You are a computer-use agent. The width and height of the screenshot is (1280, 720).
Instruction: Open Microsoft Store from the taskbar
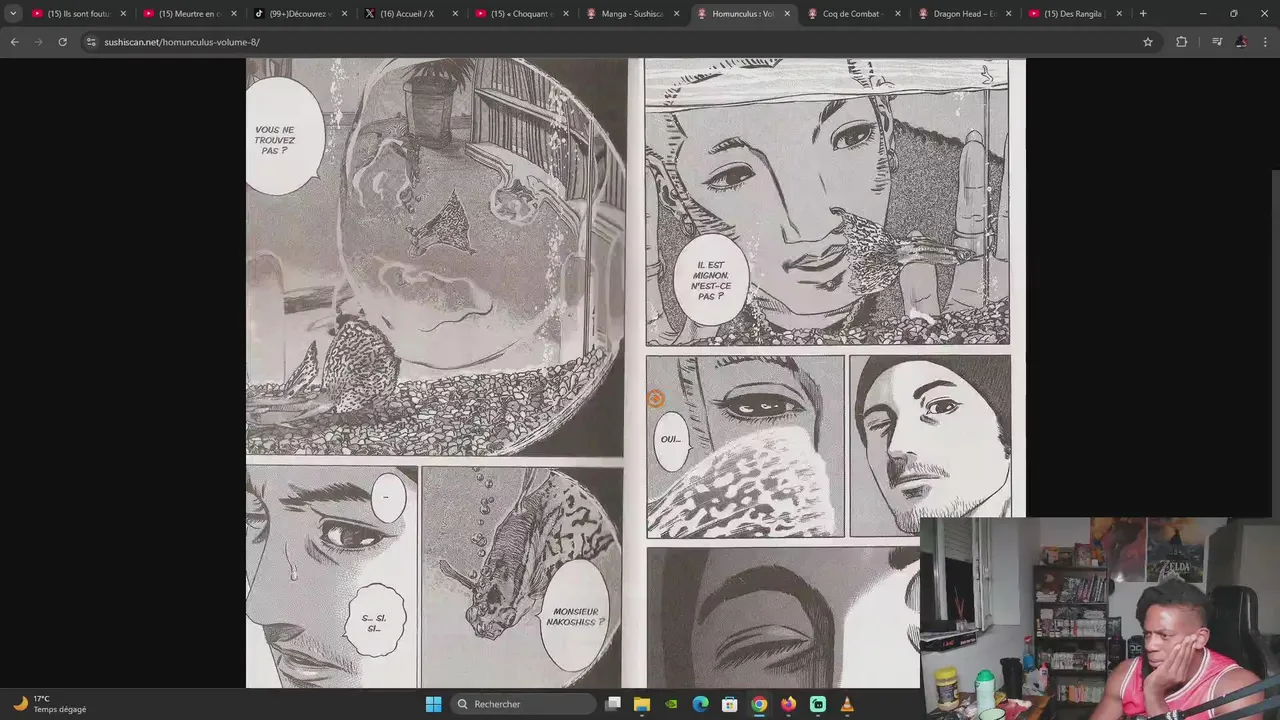(730, 704)
